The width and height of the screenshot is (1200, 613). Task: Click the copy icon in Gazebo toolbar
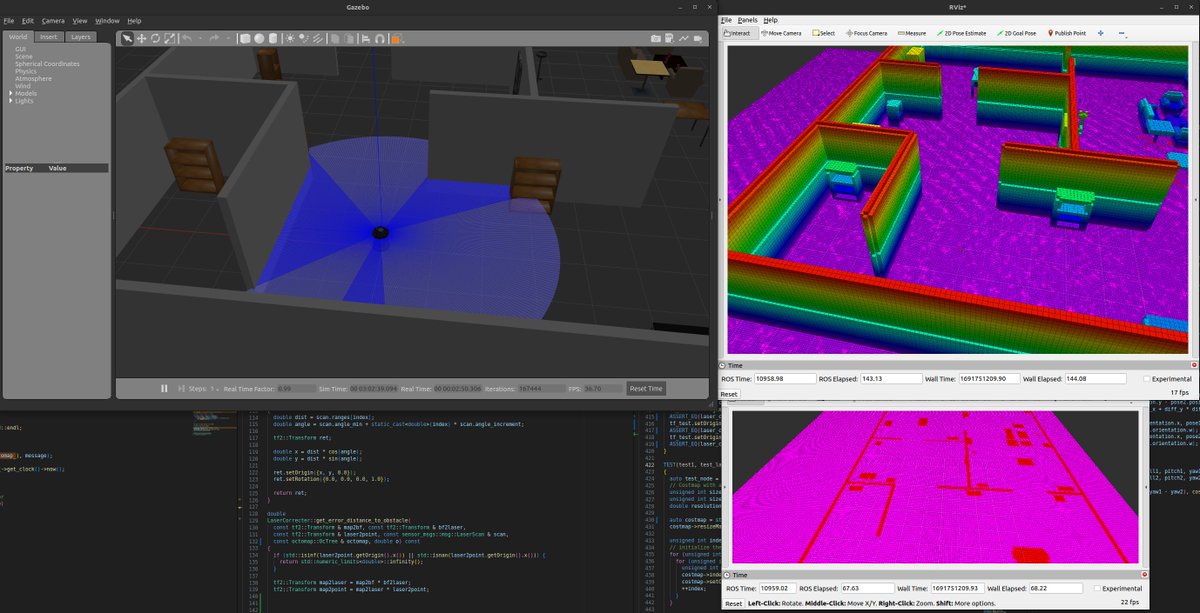pyautogui.click(x=335, y=38)
